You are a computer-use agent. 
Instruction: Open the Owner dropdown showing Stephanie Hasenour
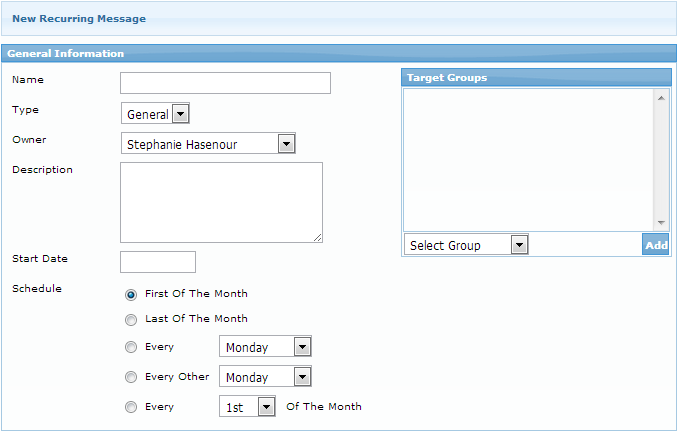coord(208,144)
